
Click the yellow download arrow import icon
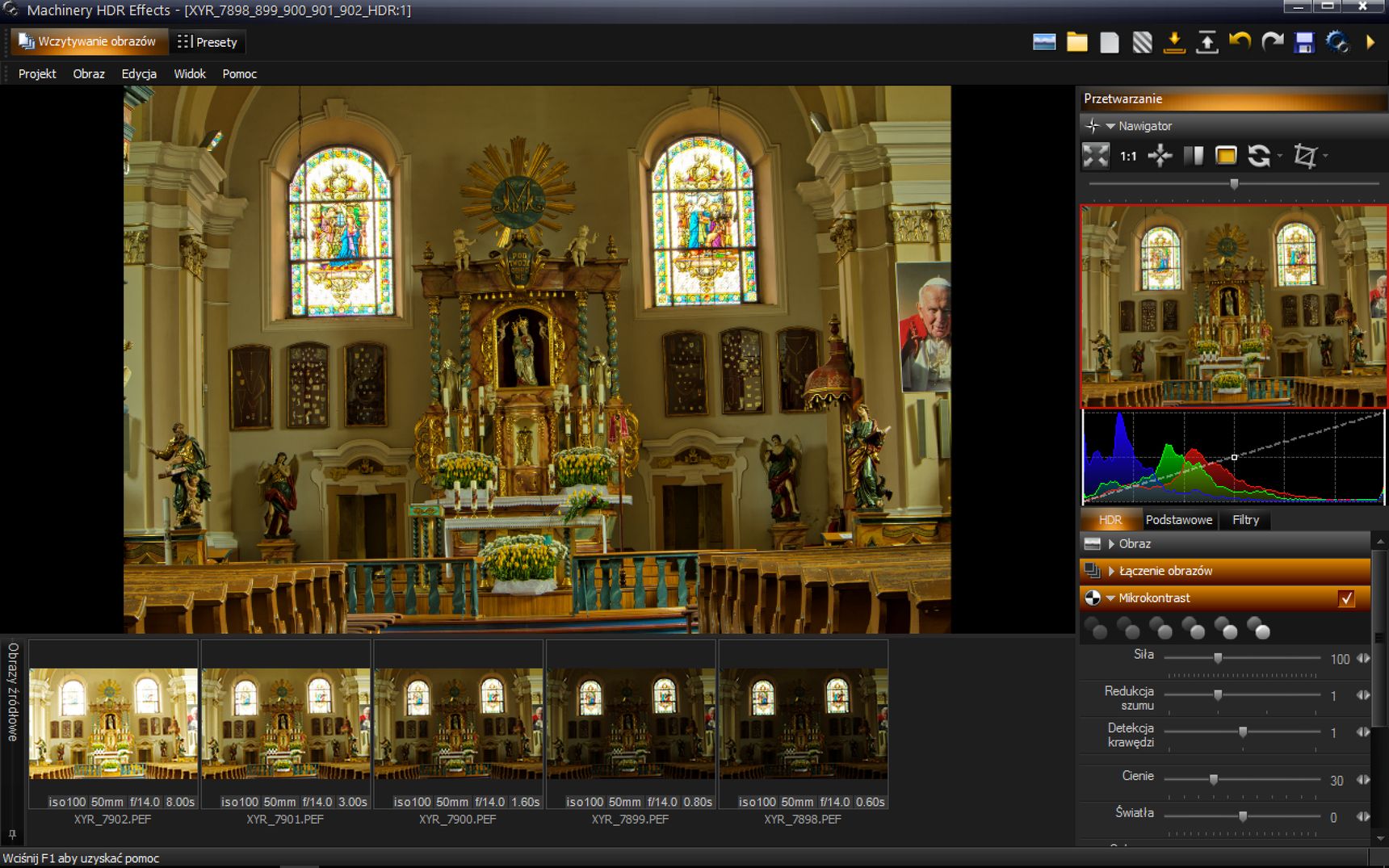pos(1174,42)
